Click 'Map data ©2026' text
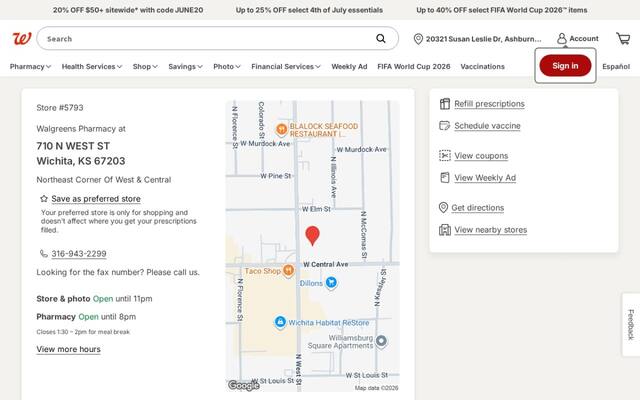The width and height of the screenshot is (640, 400). [x=376, y=388]
